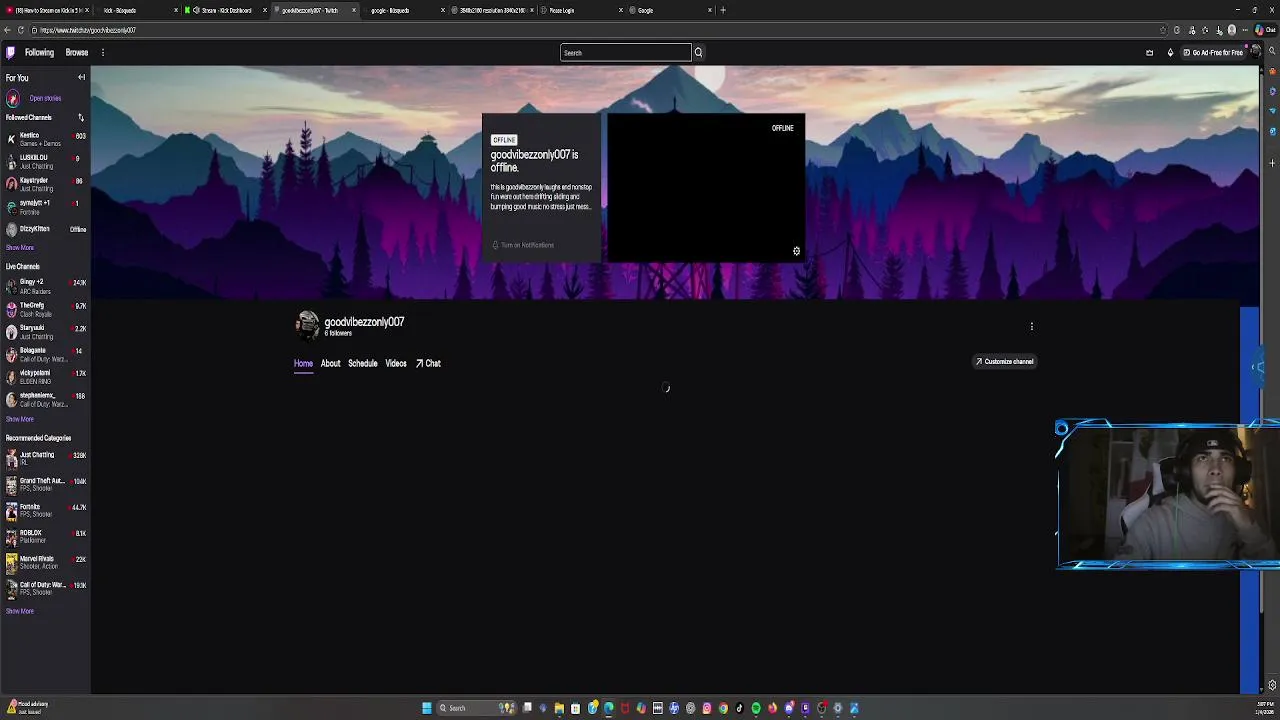
Task: Open Spotify from taskbar
Action: [x=756, y=708]
